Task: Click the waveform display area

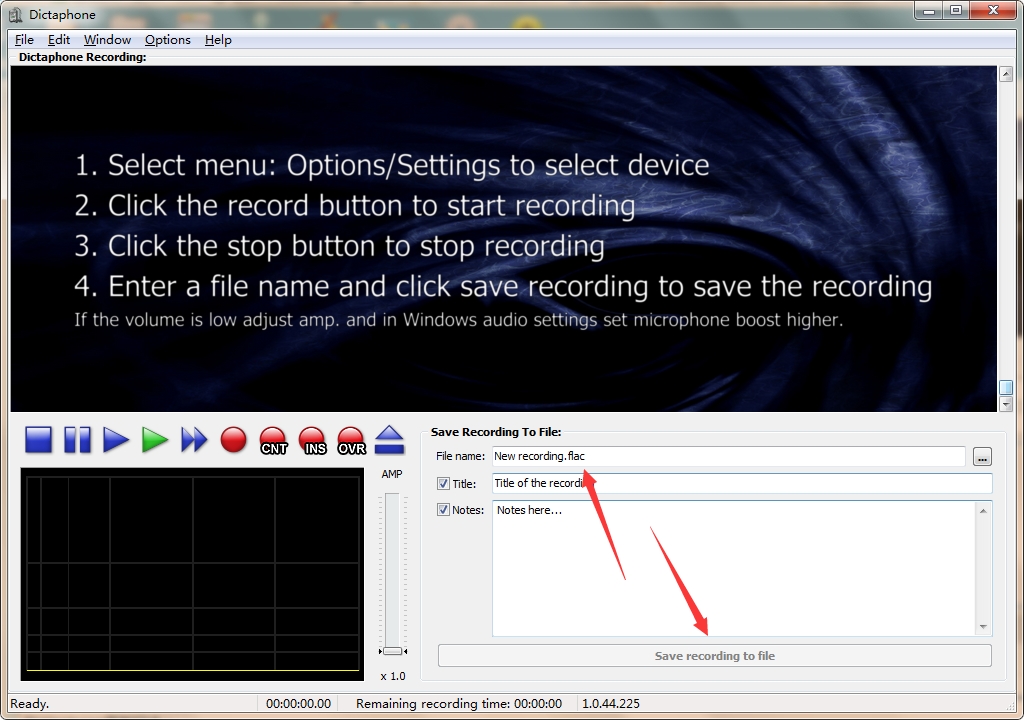Action: (192, 574)
